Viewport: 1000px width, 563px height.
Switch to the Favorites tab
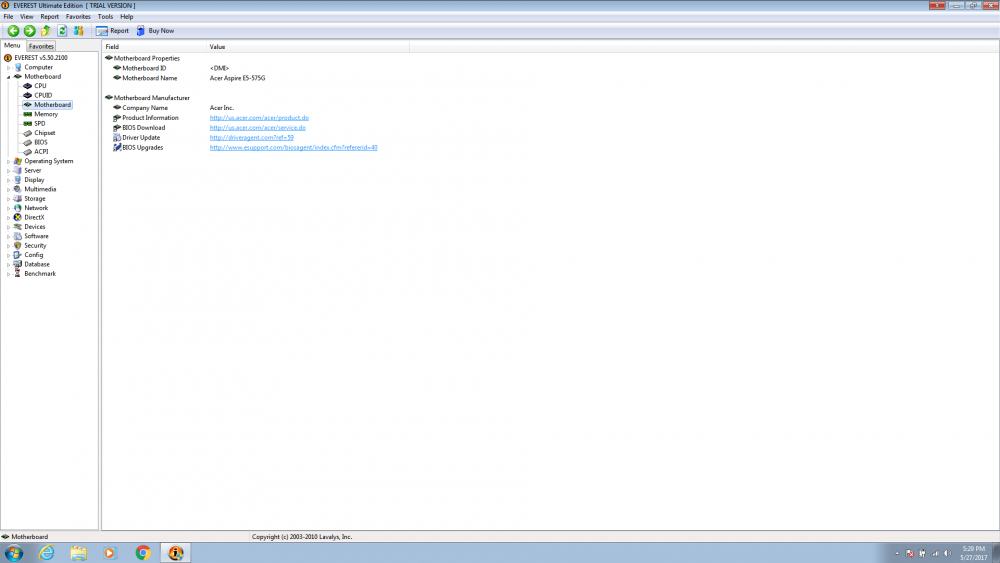point(41,46)
